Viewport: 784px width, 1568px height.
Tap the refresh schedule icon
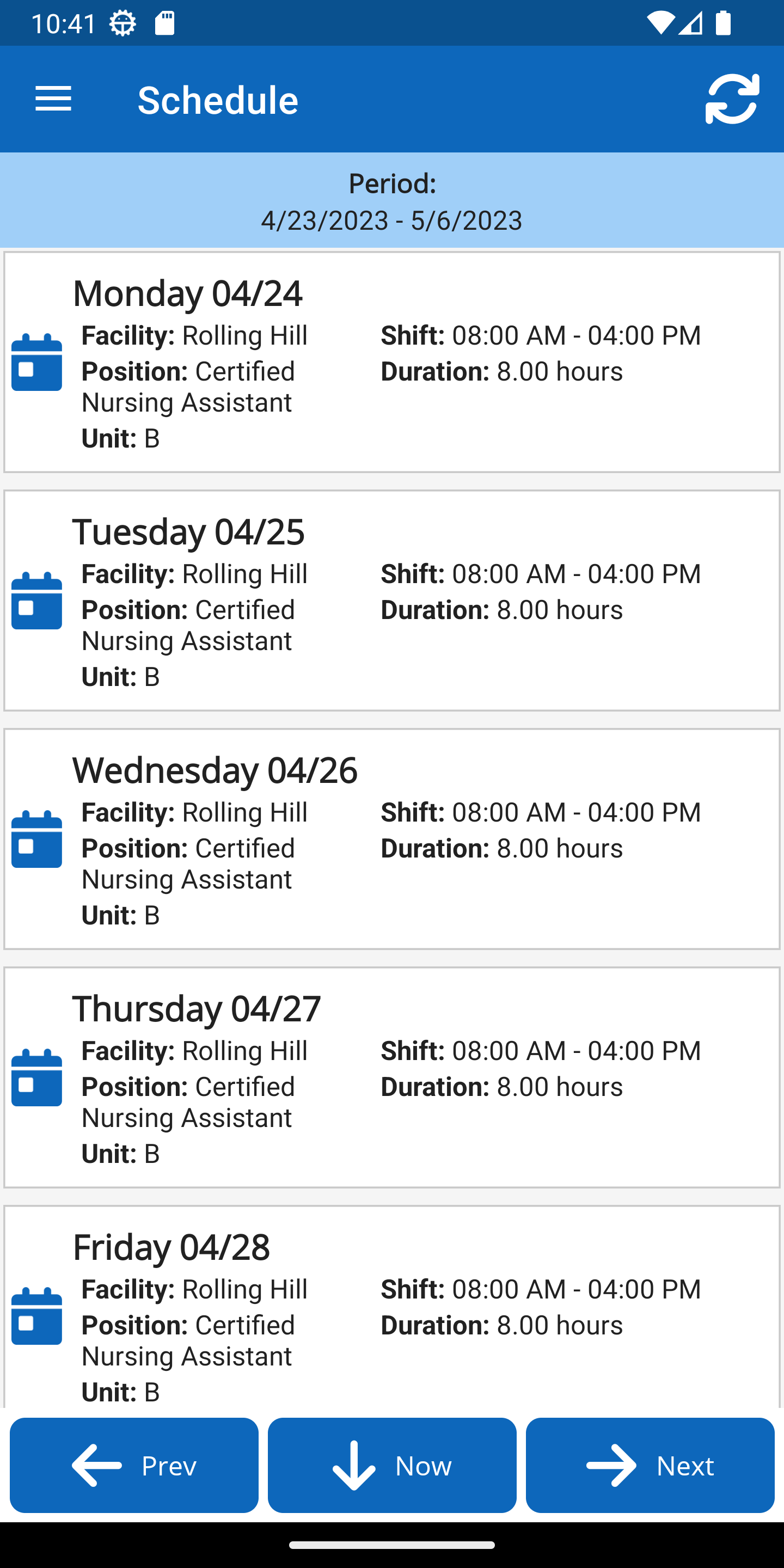coord(732,99)
